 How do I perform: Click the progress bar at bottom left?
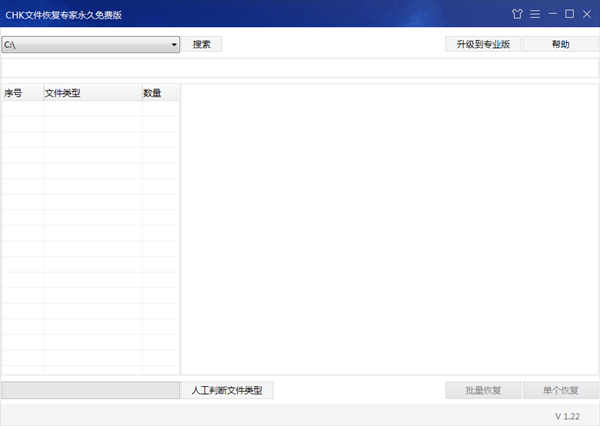(90, 390)
